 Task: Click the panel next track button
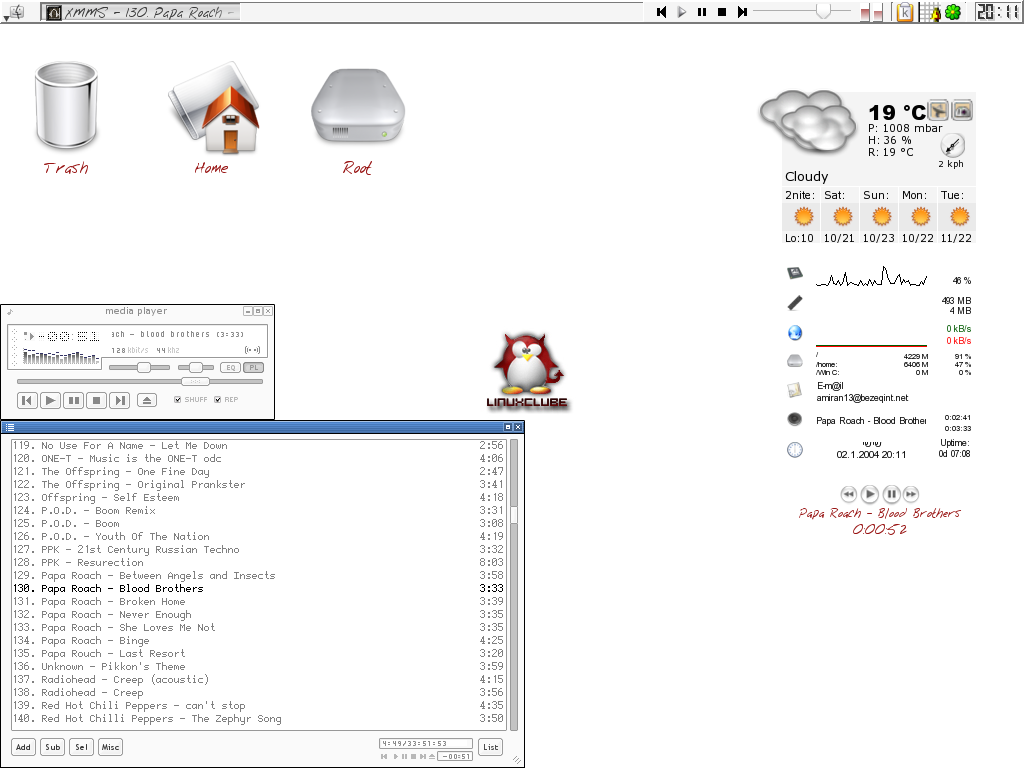742,12
